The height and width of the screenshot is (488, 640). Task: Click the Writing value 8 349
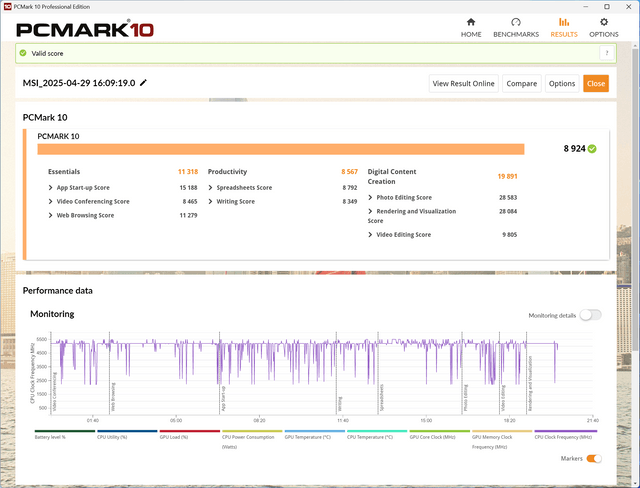pos(350,202)
